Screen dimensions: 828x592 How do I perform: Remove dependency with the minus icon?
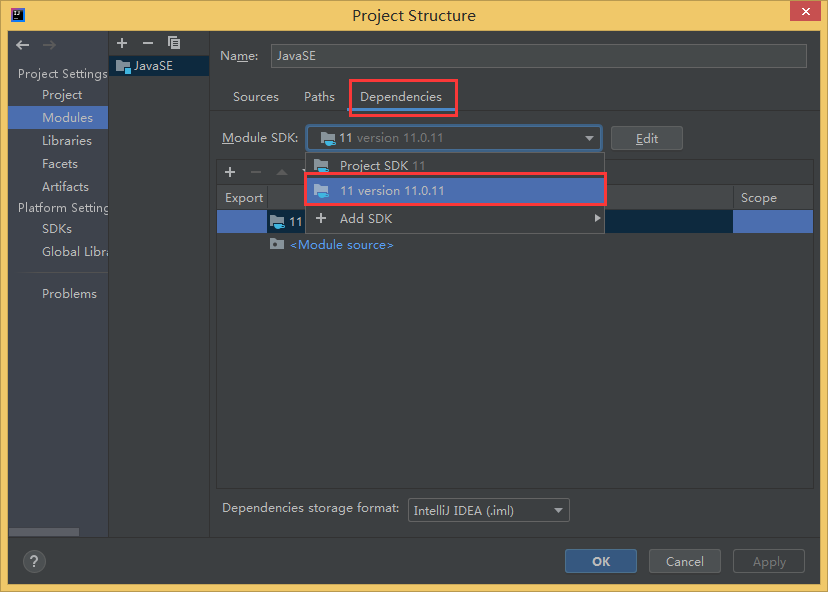pyautogui.click(x=256, y=172)
